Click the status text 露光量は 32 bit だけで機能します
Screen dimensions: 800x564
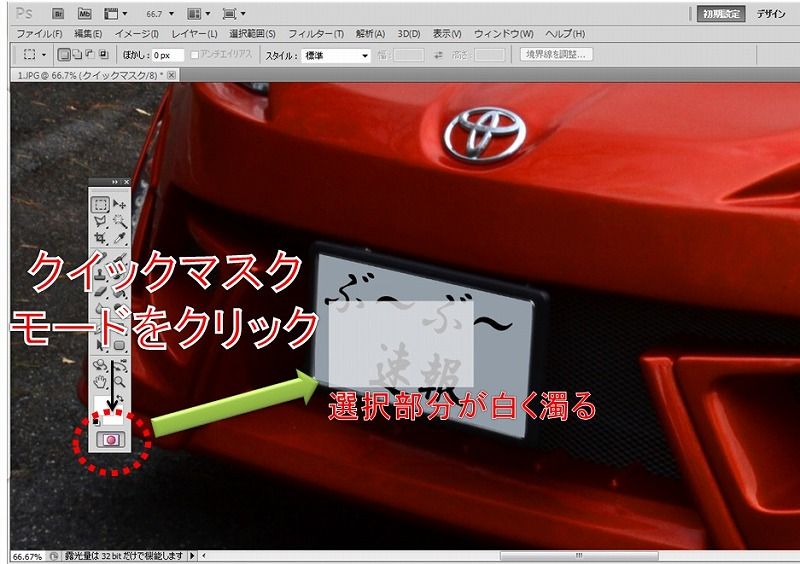click(x=124, y=556)
